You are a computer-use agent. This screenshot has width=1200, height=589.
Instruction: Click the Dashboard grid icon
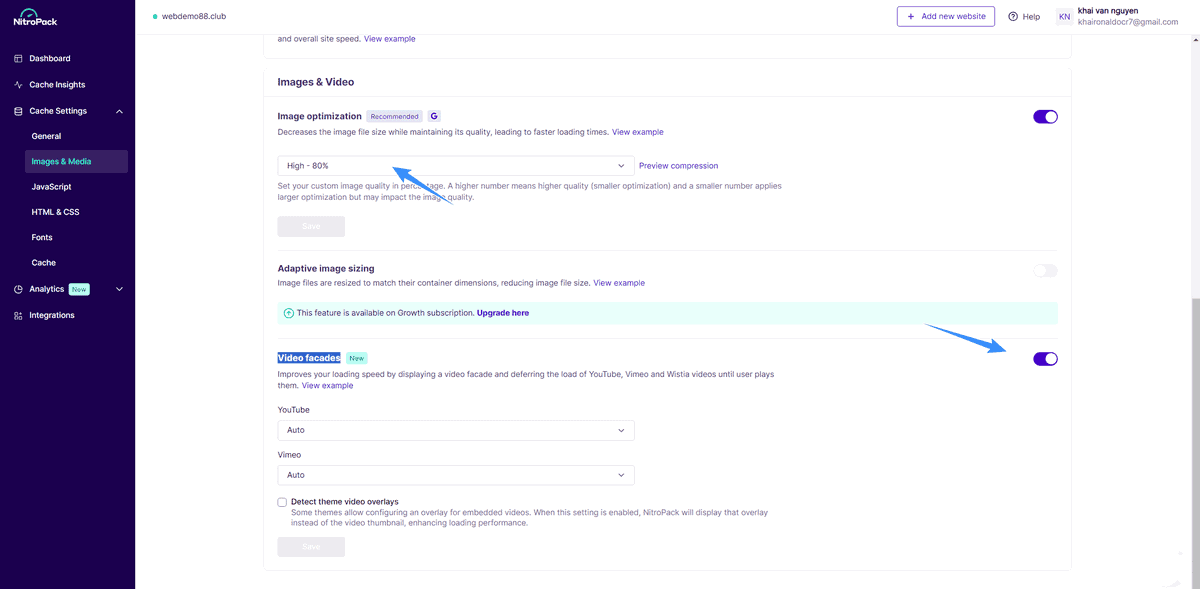point(18,59)
